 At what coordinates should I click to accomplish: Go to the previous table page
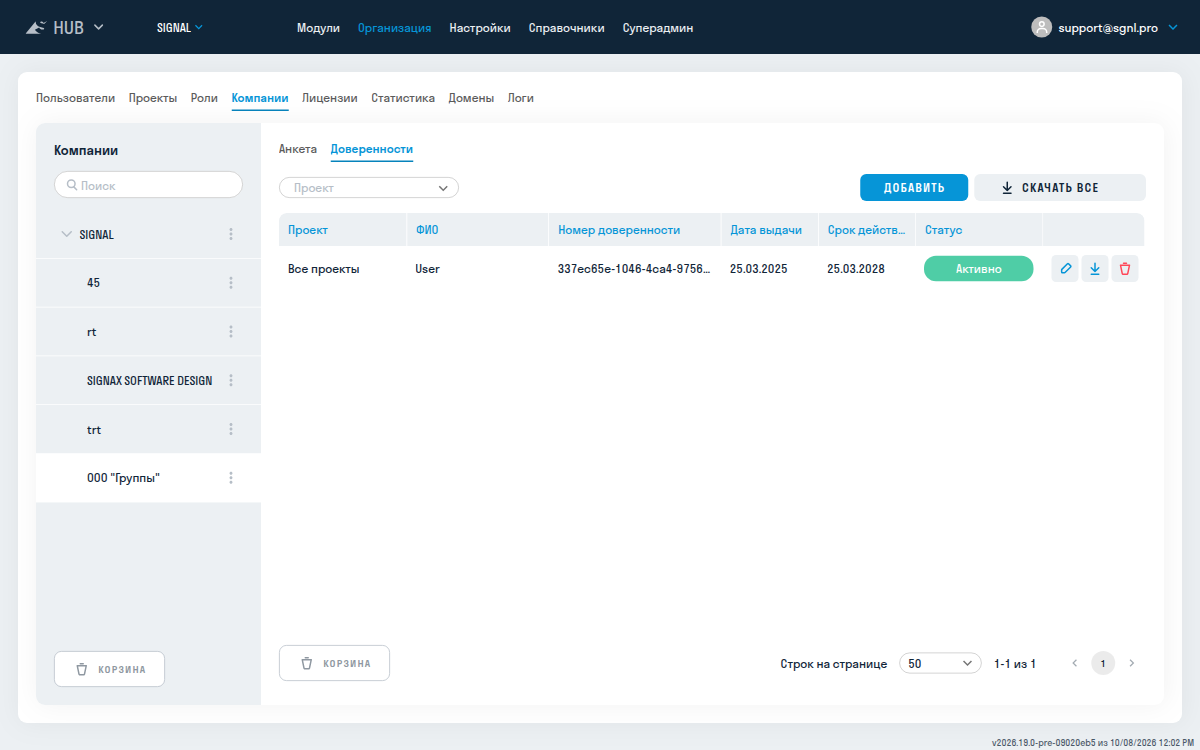pyautogui.click(x=1075, y=663)
